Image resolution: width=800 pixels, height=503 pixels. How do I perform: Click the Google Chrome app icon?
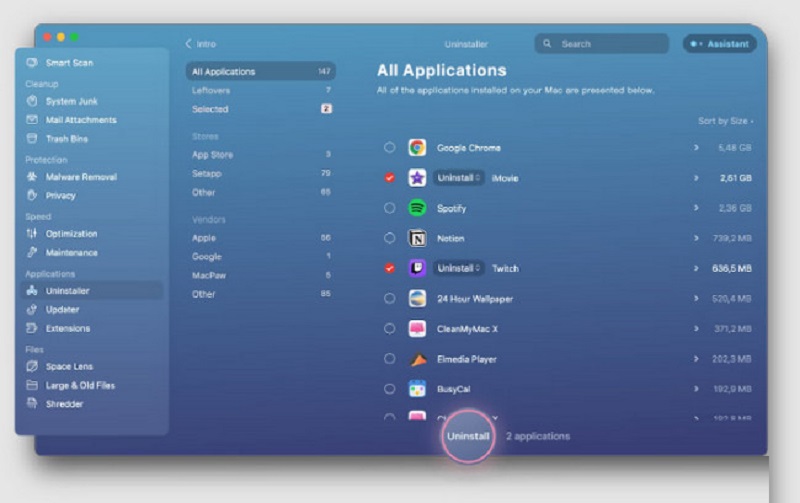417,148
